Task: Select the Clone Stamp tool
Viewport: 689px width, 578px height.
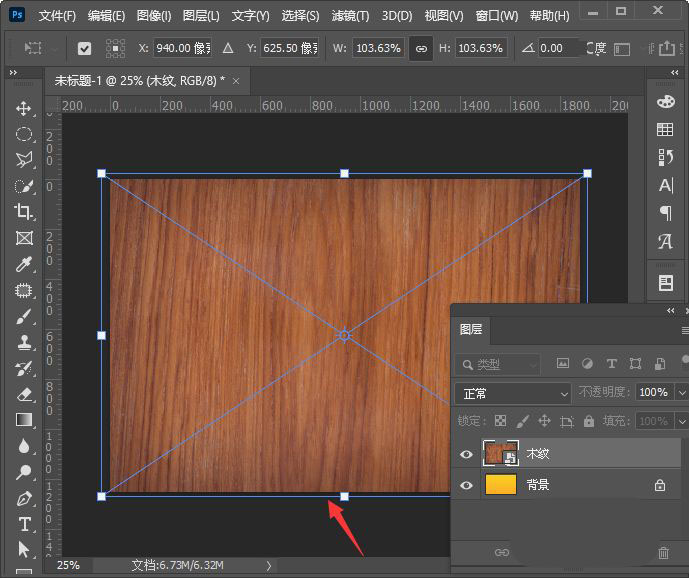Action: [x=24, y=342]
